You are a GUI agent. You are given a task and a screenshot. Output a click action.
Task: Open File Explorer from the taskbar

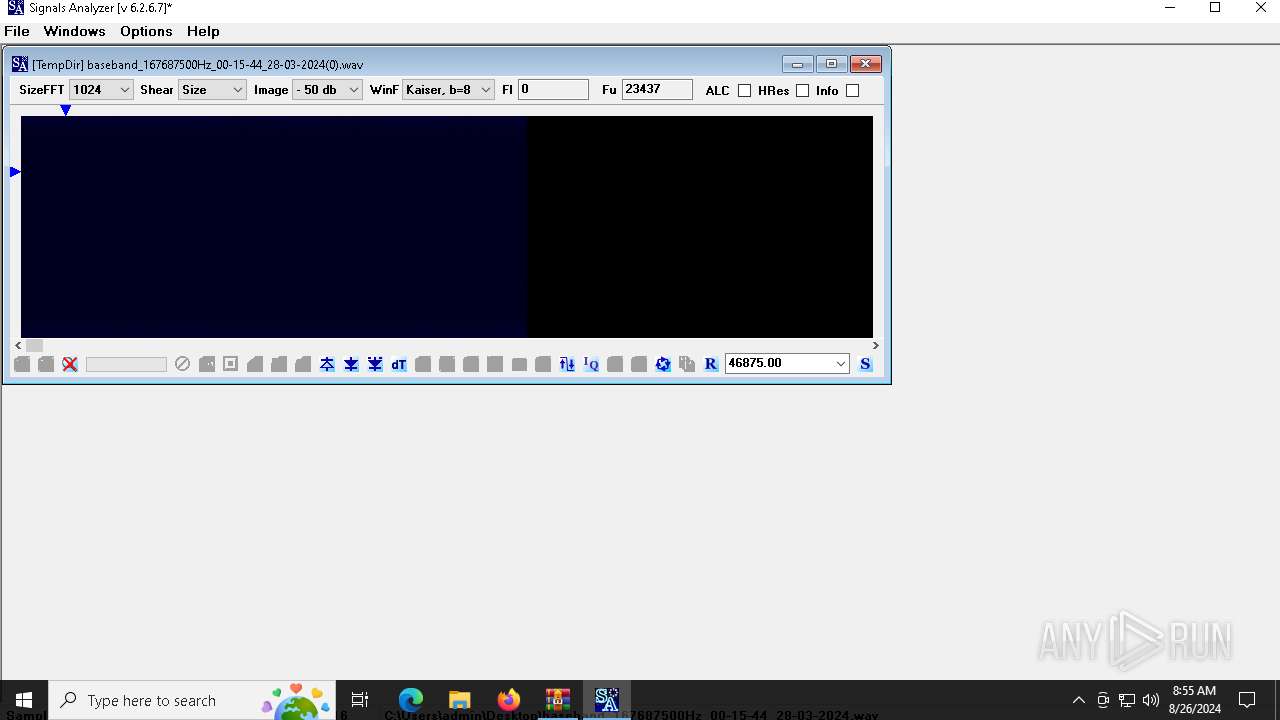pyautogui.click(x=460, y=700)
